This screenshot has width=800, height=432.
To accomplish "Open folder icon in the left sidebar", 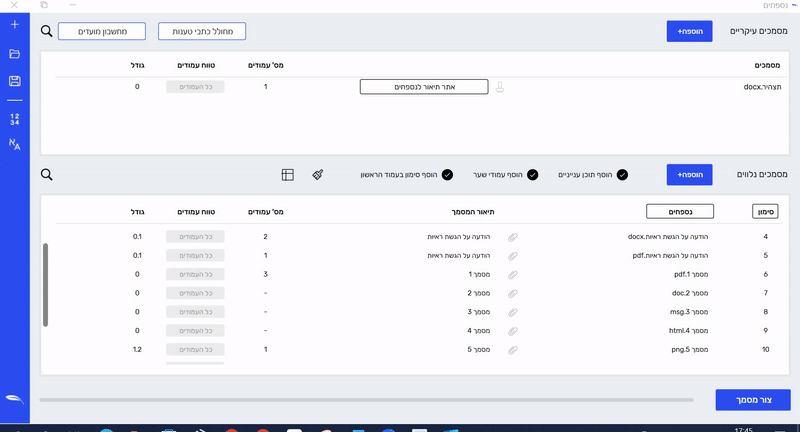I will (14, 53).
